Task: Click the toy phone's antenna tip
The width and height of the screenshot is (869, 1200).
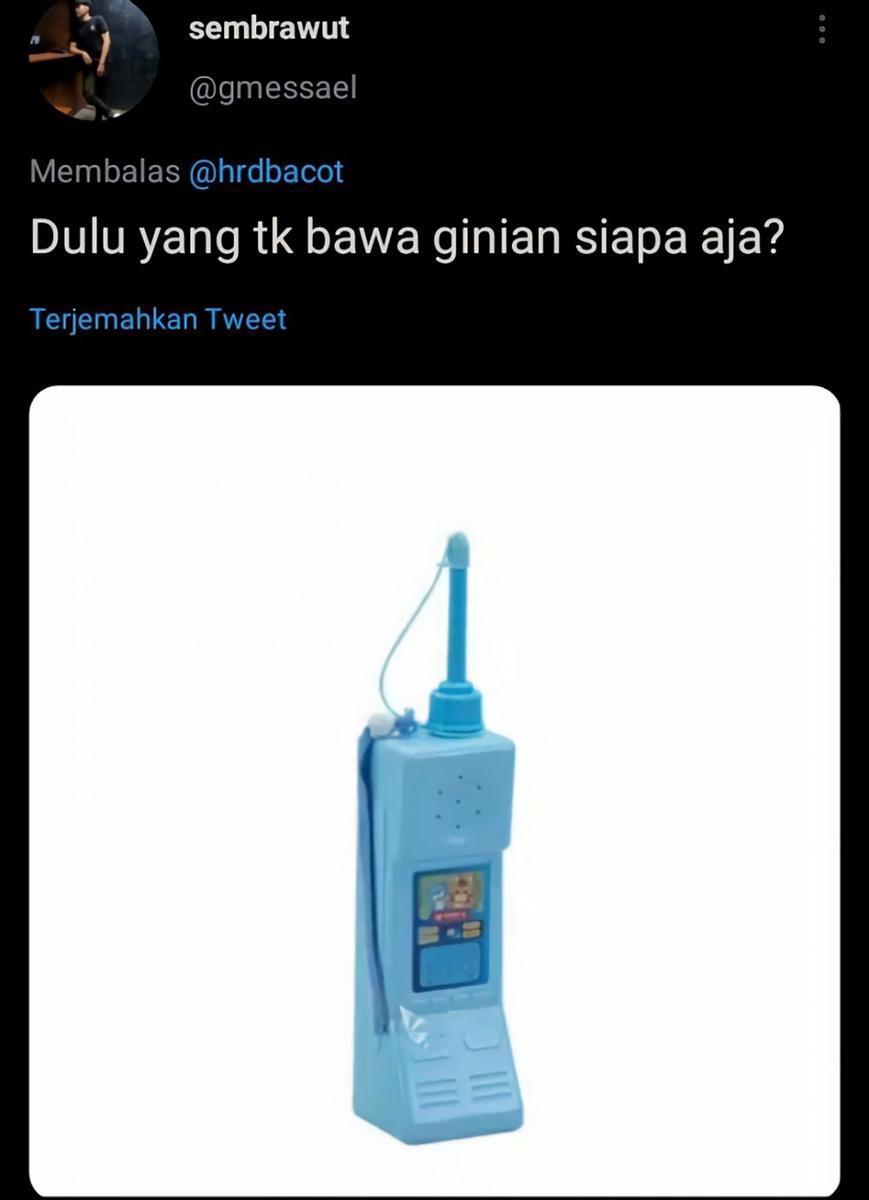Action: coord(456,548)
